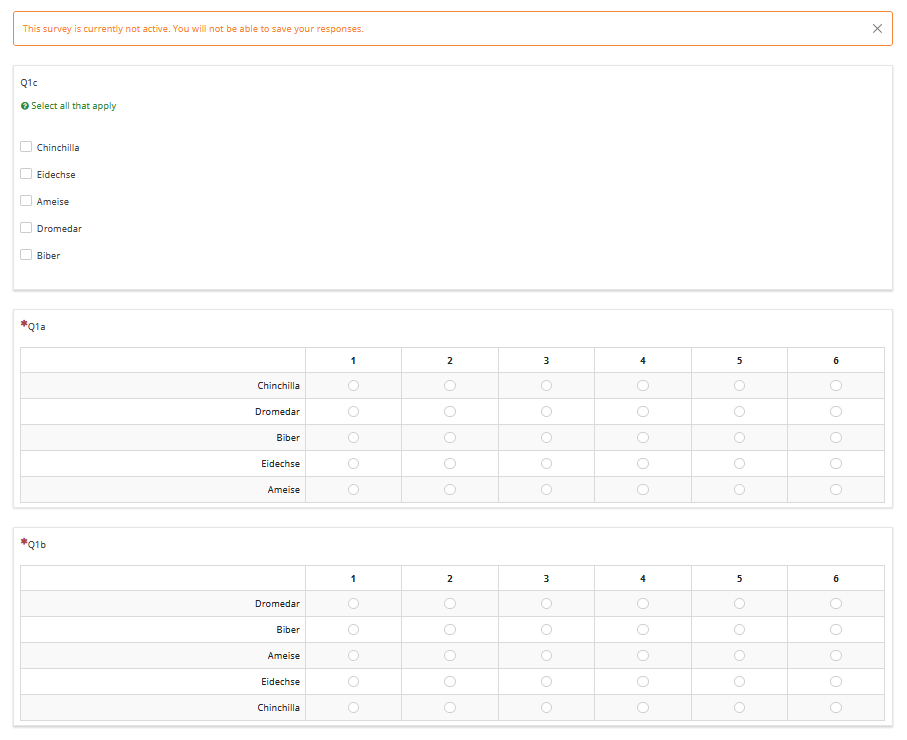The image size is (907, 740).
Task: Enable the Ameise checkbox in Q1c
Action: point(26,201)
